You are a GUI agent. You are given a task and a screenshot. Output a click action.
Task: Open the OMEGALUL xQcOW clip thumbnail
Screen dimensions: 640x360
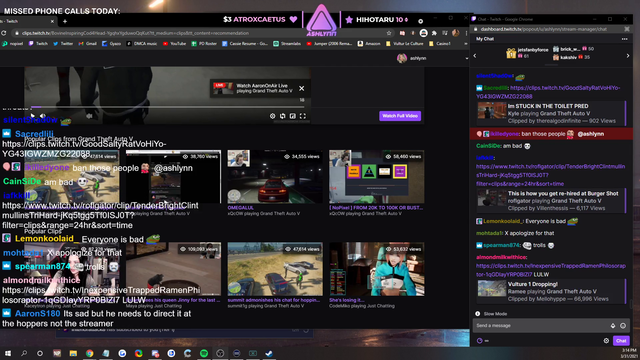(275, 177)
